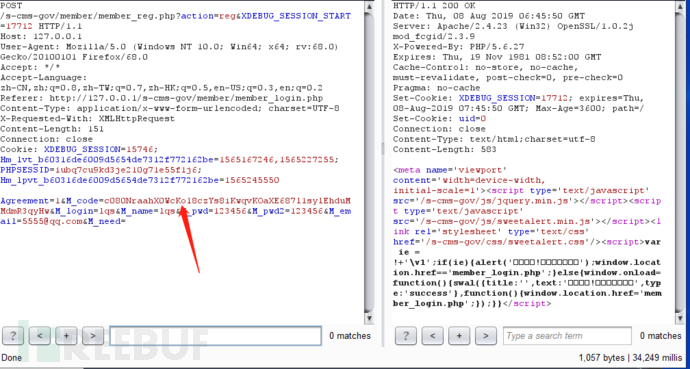Screen dimensions: 690x369
Task: Click request scrollbar down arrow
Action: (369, 318)
